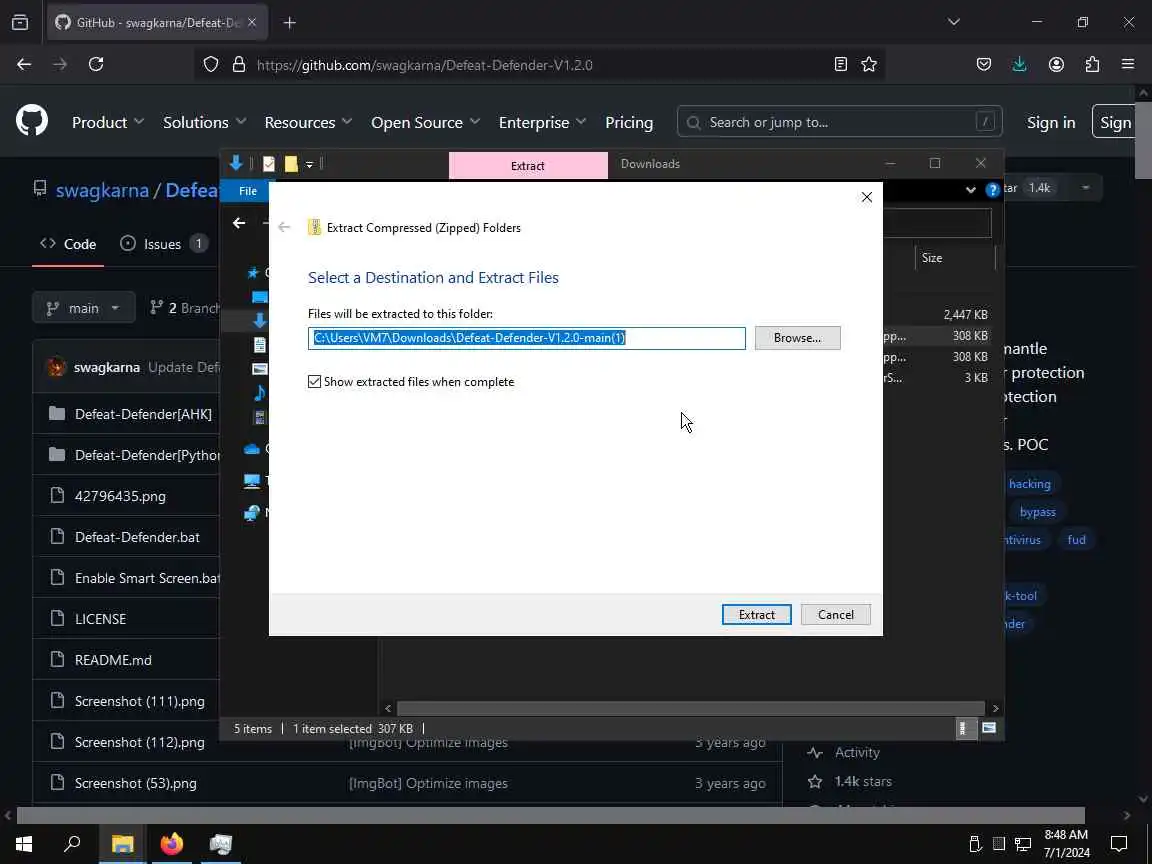Click the dialog's back arrow
This screenshot has width=1152, height=864.
click(284, 227)
